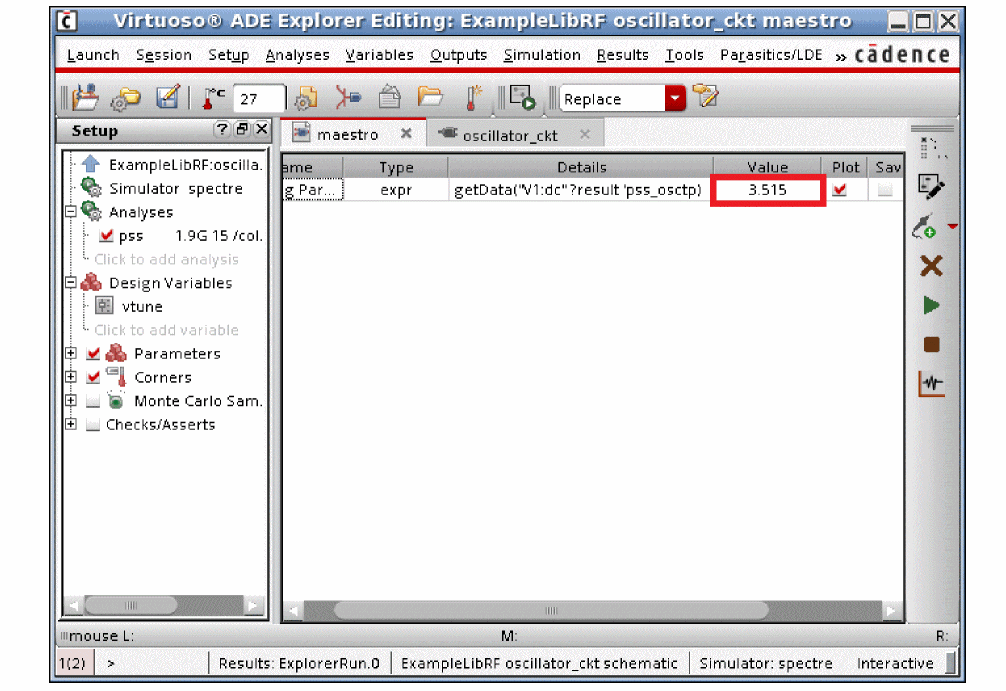Screen dimensions: 1006x691
Task: Click the run simulation with green arrow icon
Action: click(522, 98)
